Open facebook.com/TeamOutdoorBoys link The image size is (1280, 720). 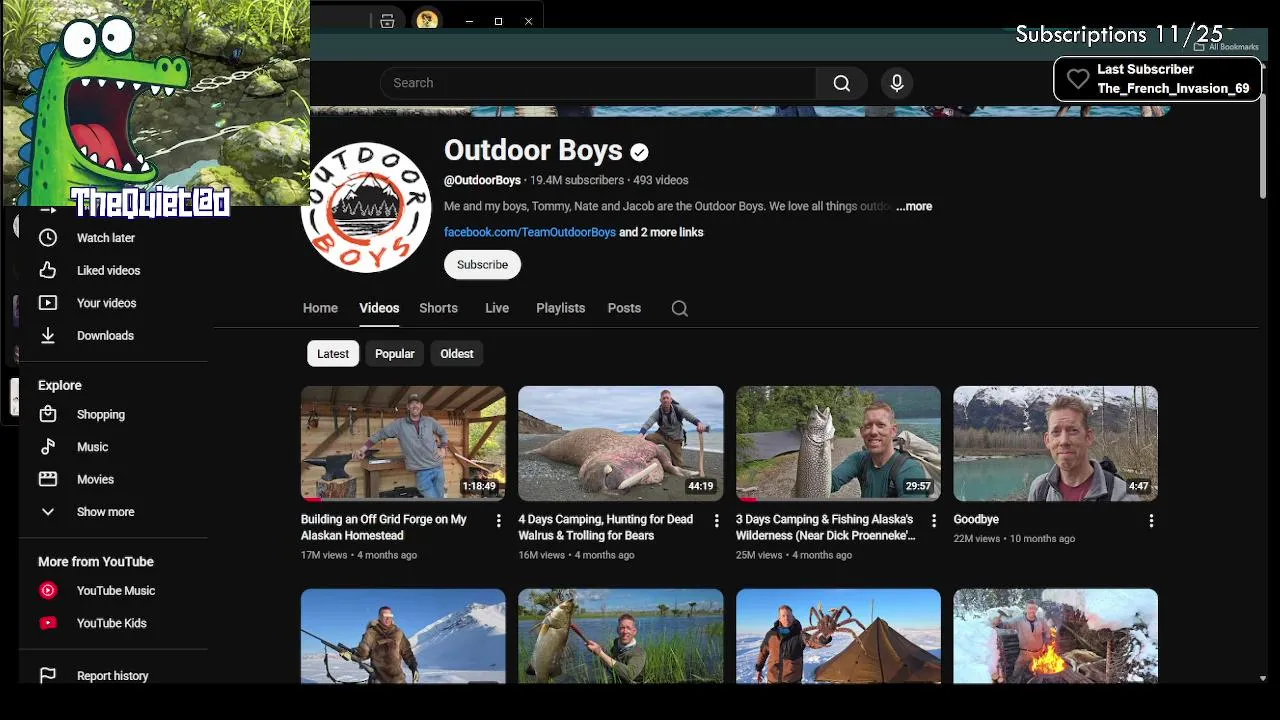click(530, 232)
